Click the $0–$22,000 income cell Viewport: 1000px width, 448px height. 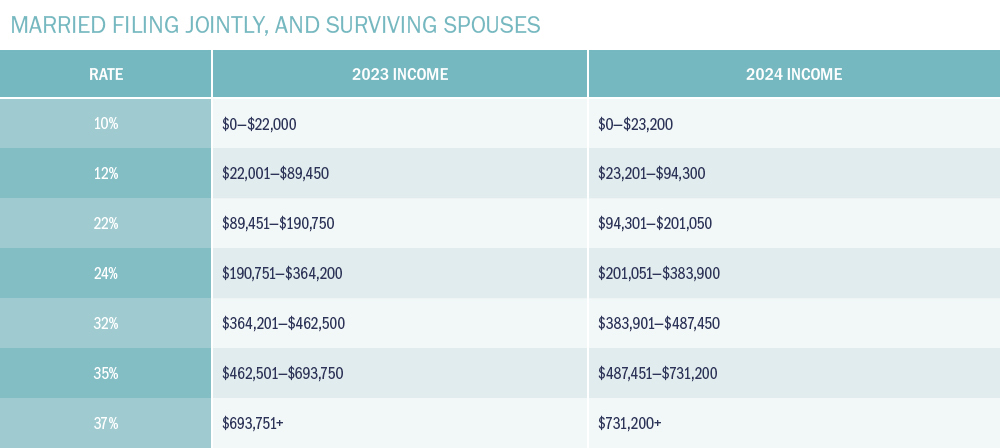point(260,124)
